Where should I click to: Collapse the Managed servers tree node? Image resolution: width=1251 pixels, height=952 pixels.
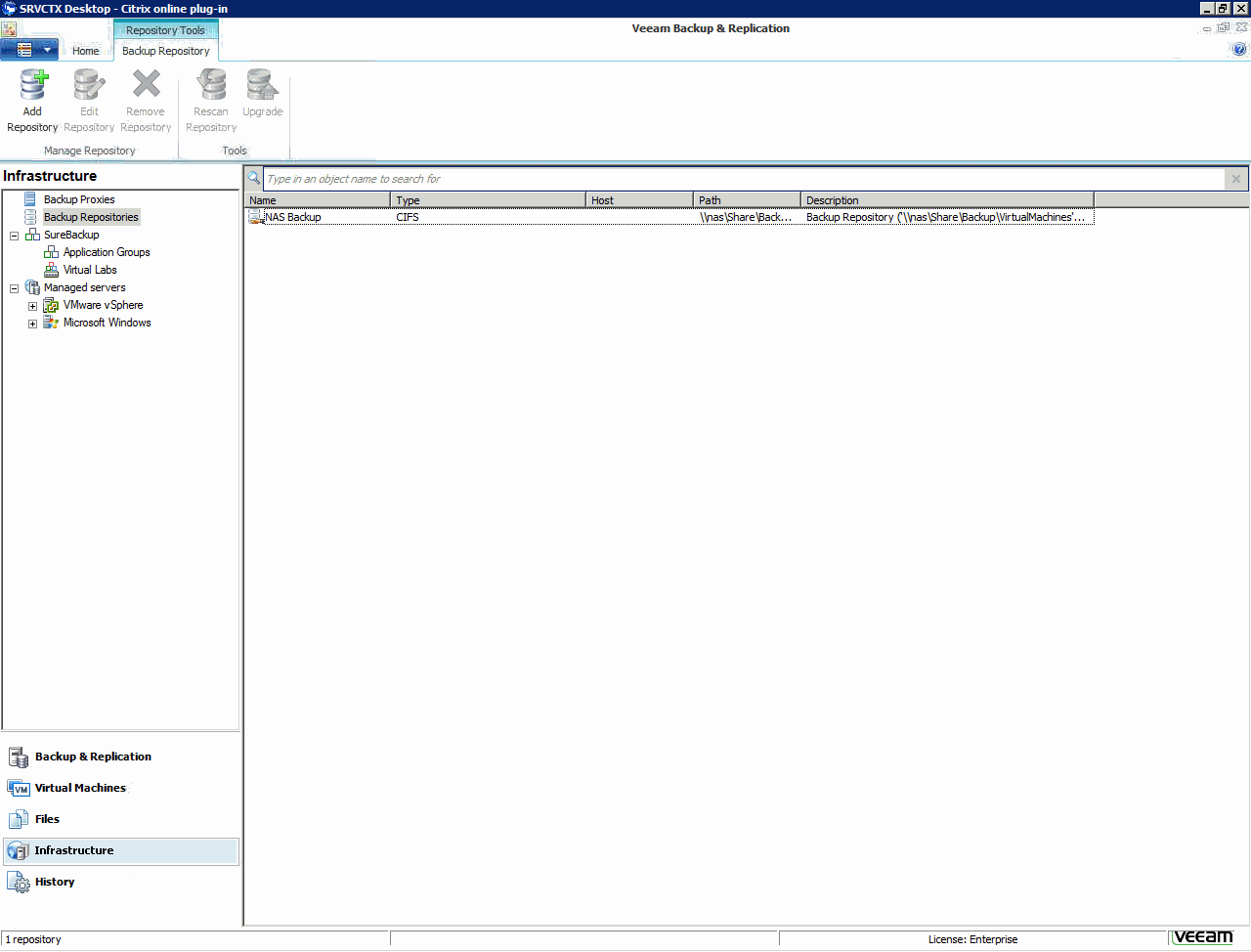point(14,288)
